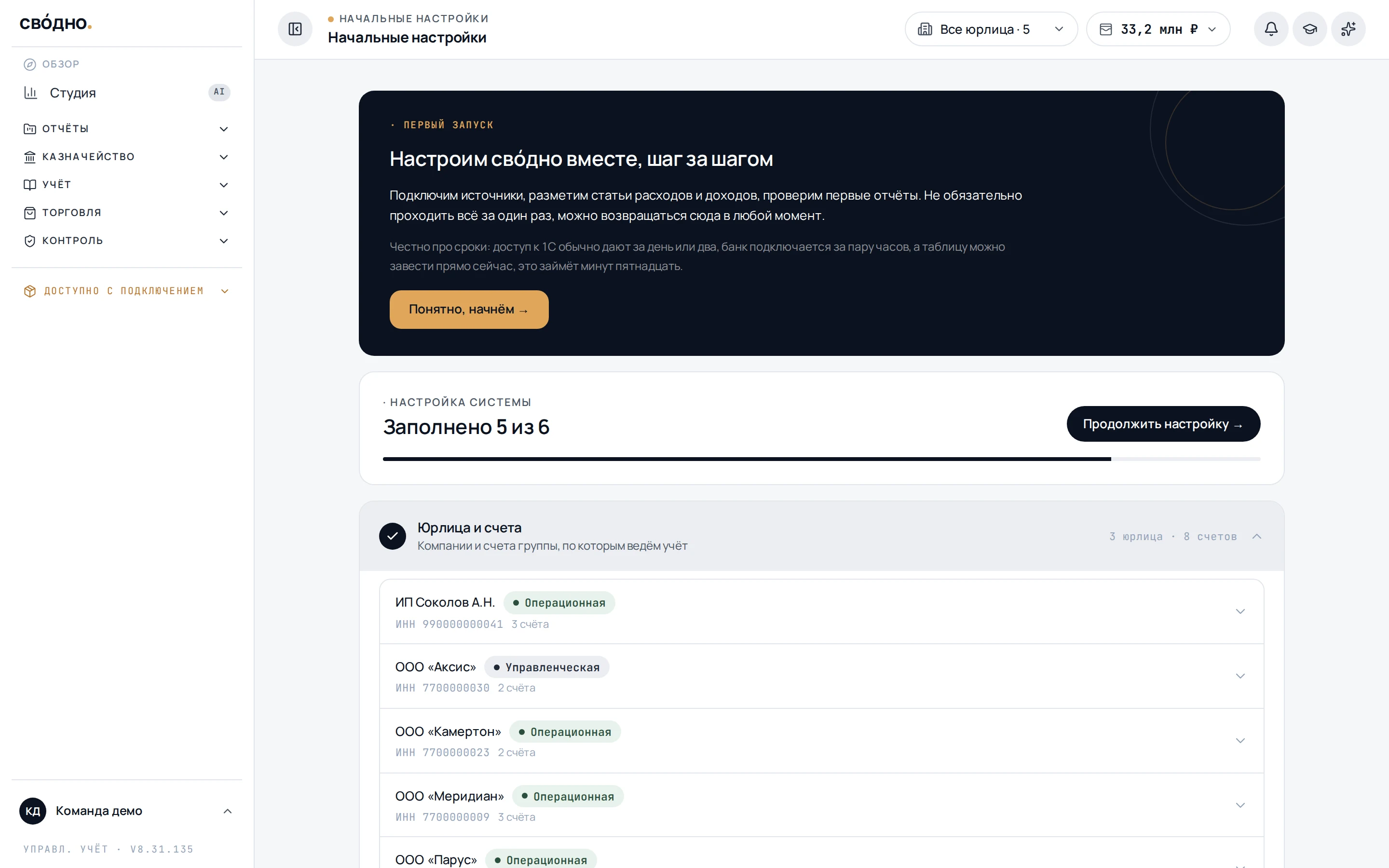Click the AI badge next to Студия

(x=219, y=92)
